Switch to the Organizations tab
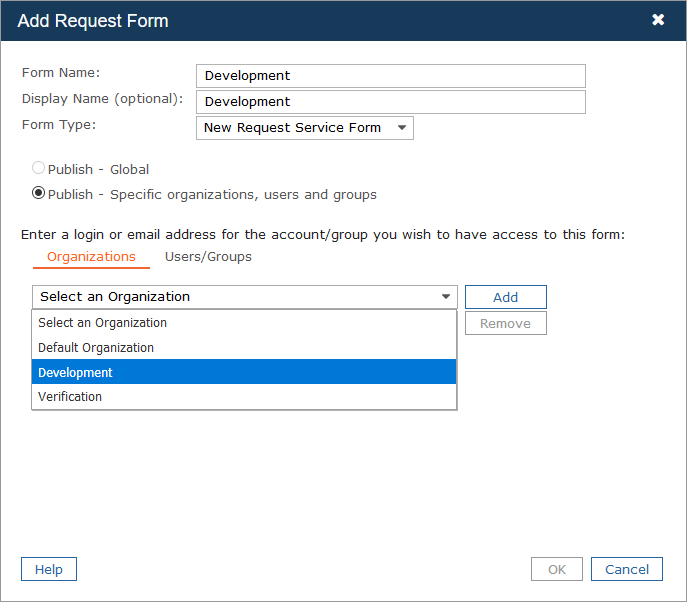Screen dimensions: 687x602 (91, 257)
